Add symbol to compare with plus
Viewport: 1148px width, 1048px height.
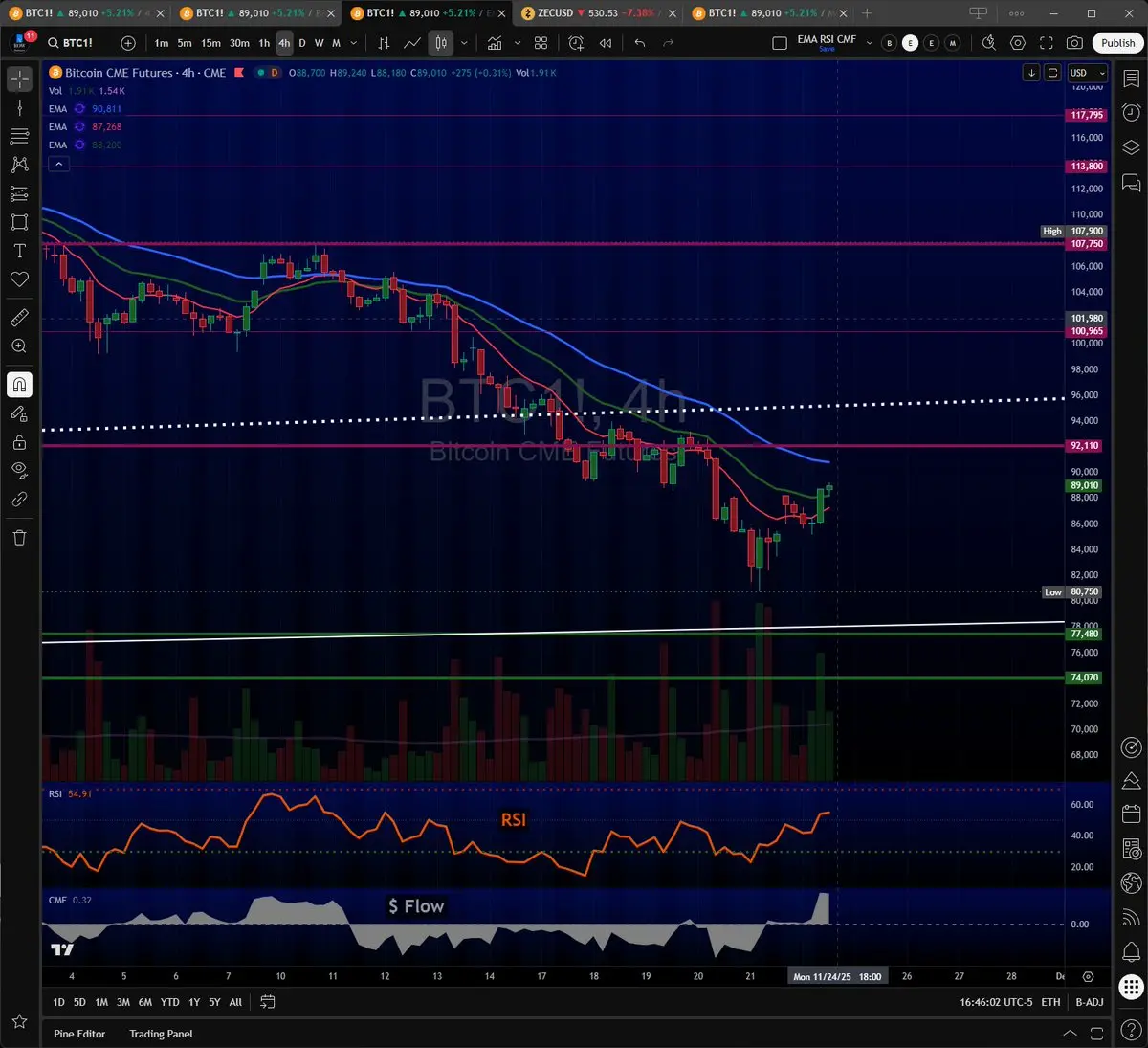coord(128,43)
